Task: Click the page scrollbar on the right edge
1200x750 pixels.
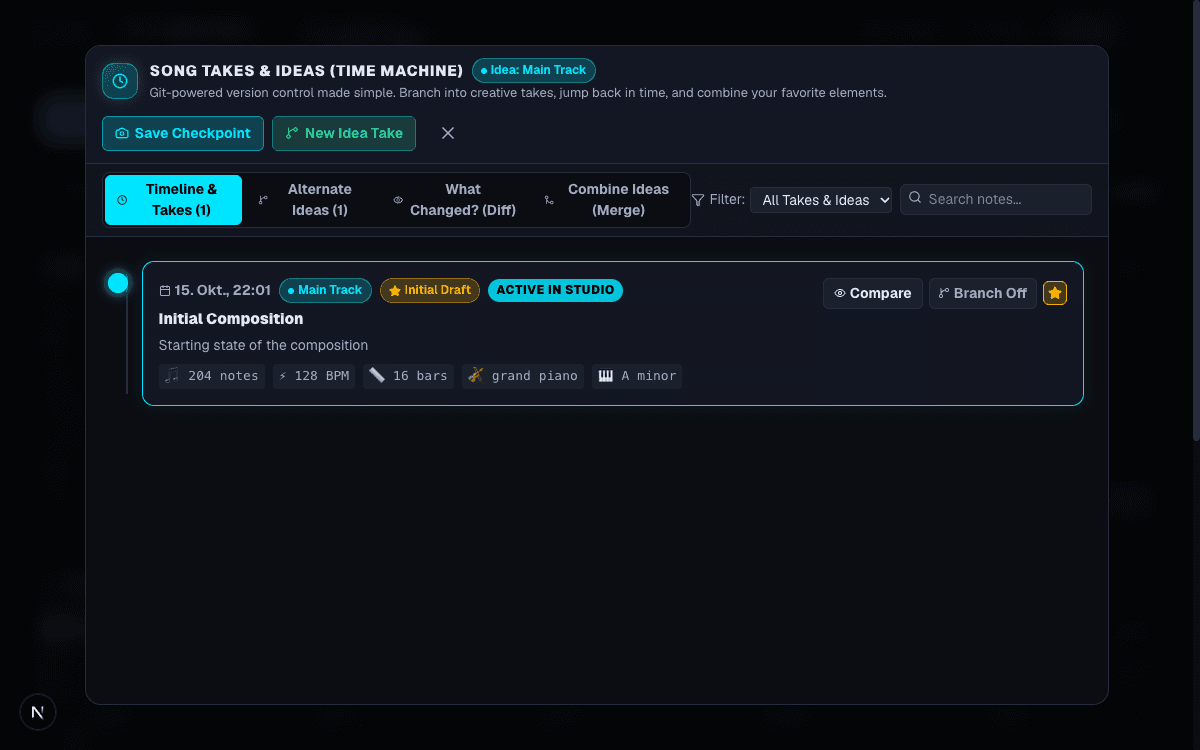Action: (x=1196, y=220)
